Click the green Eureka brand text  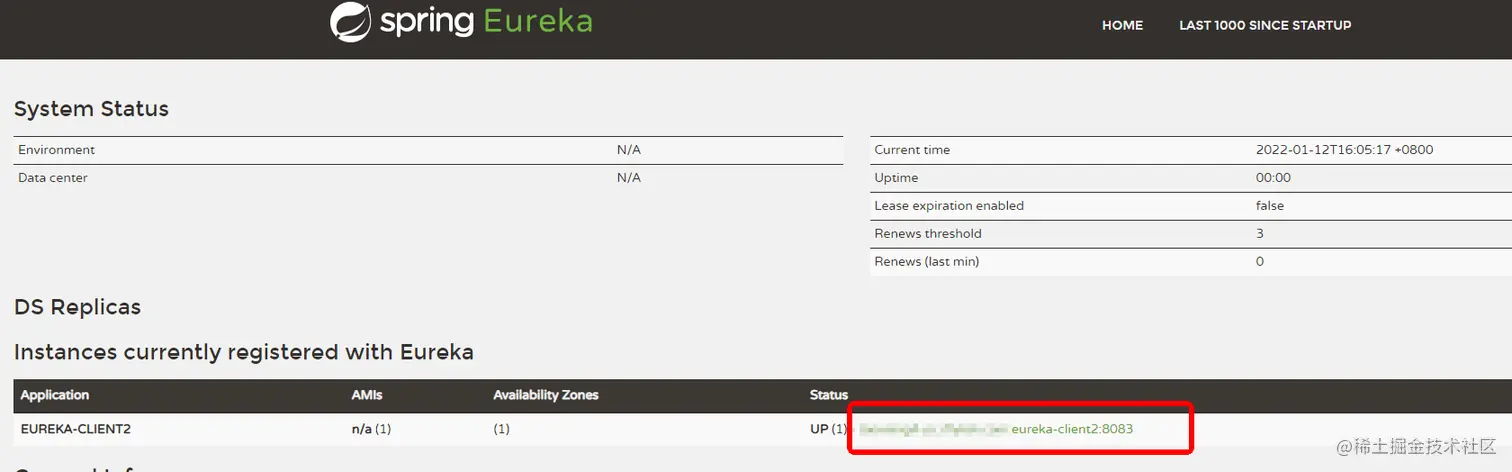pos(538,21)
